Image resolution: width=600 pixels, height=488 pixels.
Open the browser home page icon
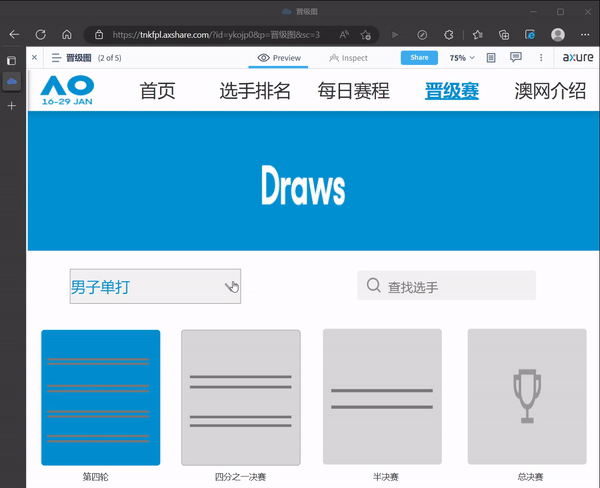67,34
